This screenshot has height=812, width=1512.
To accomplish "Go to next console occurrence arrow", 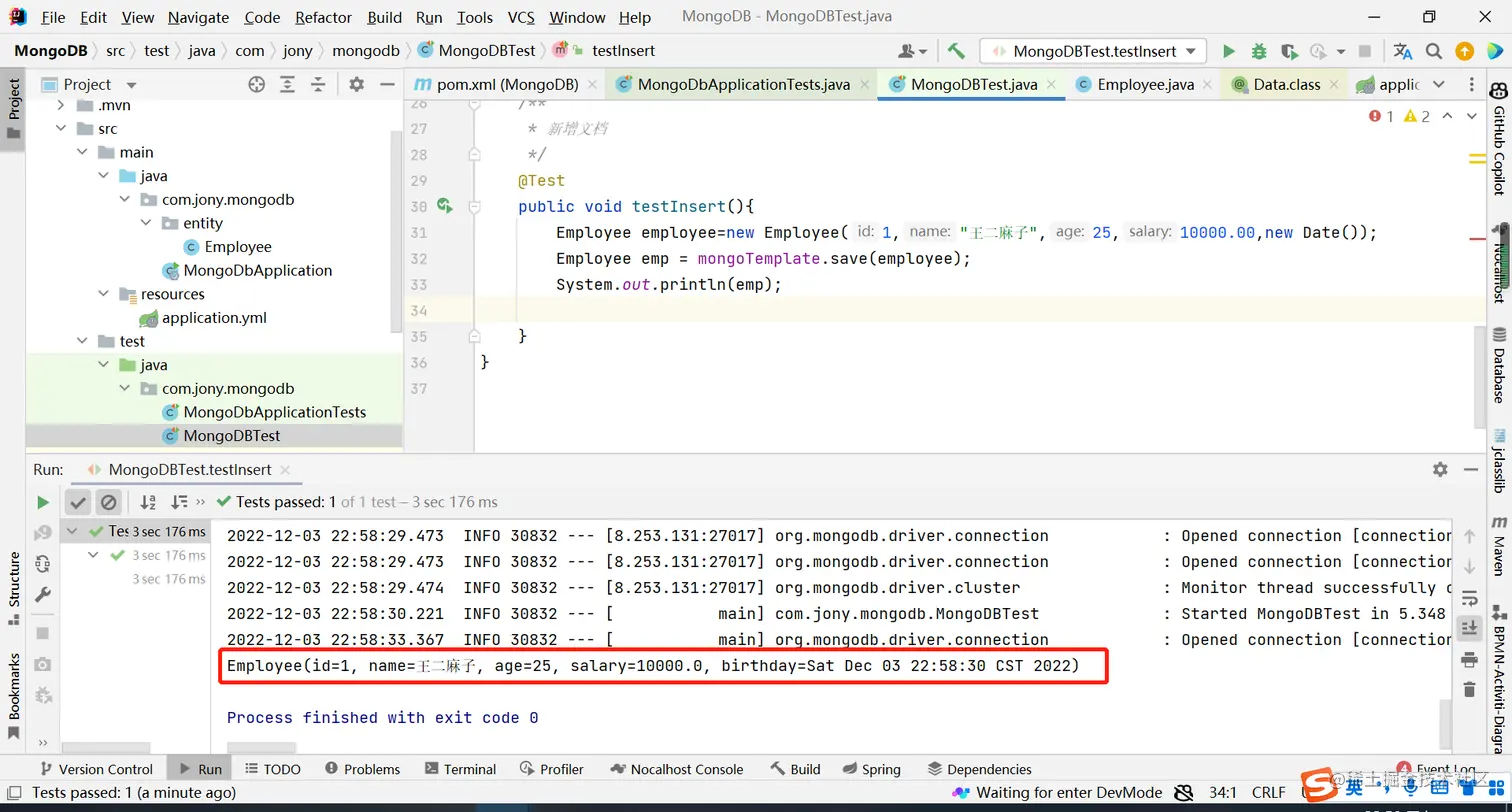I will coord(1469,567).
